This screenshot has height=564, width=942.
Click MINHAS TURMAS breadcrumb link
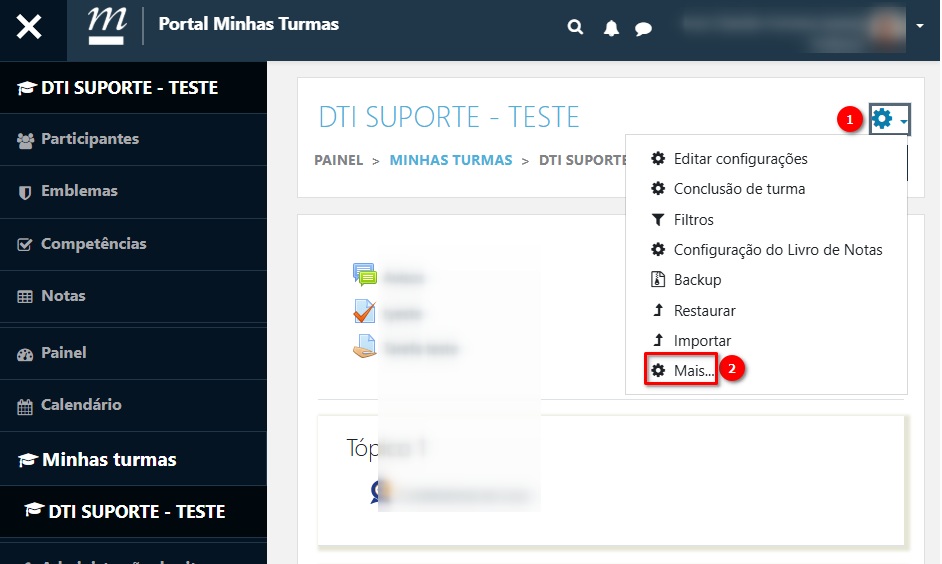pyautogui.click(x=451, y=160)
